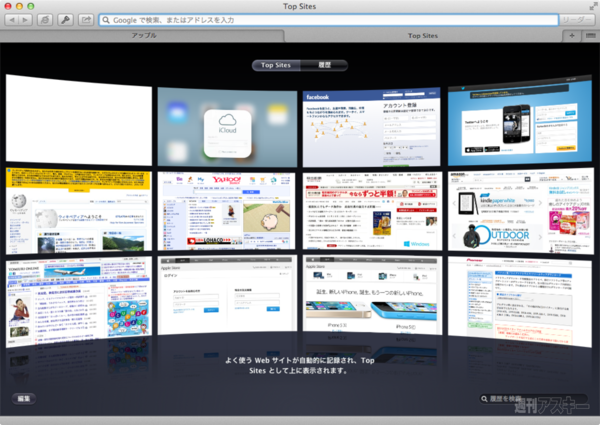Focus the 履歴を検索 history search field
The height and width of the screenshot is (425, 600).
coord(533,399)
